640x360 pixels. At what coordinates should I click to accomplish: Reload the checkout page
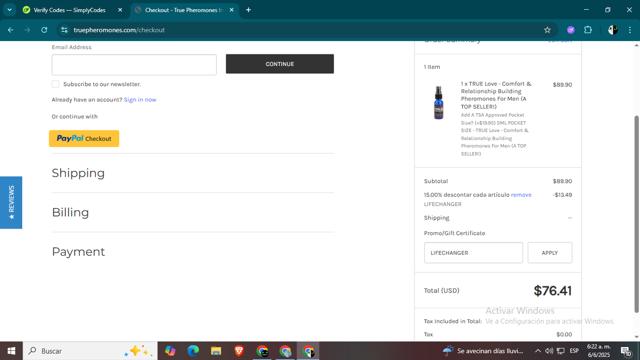[44, 30]
